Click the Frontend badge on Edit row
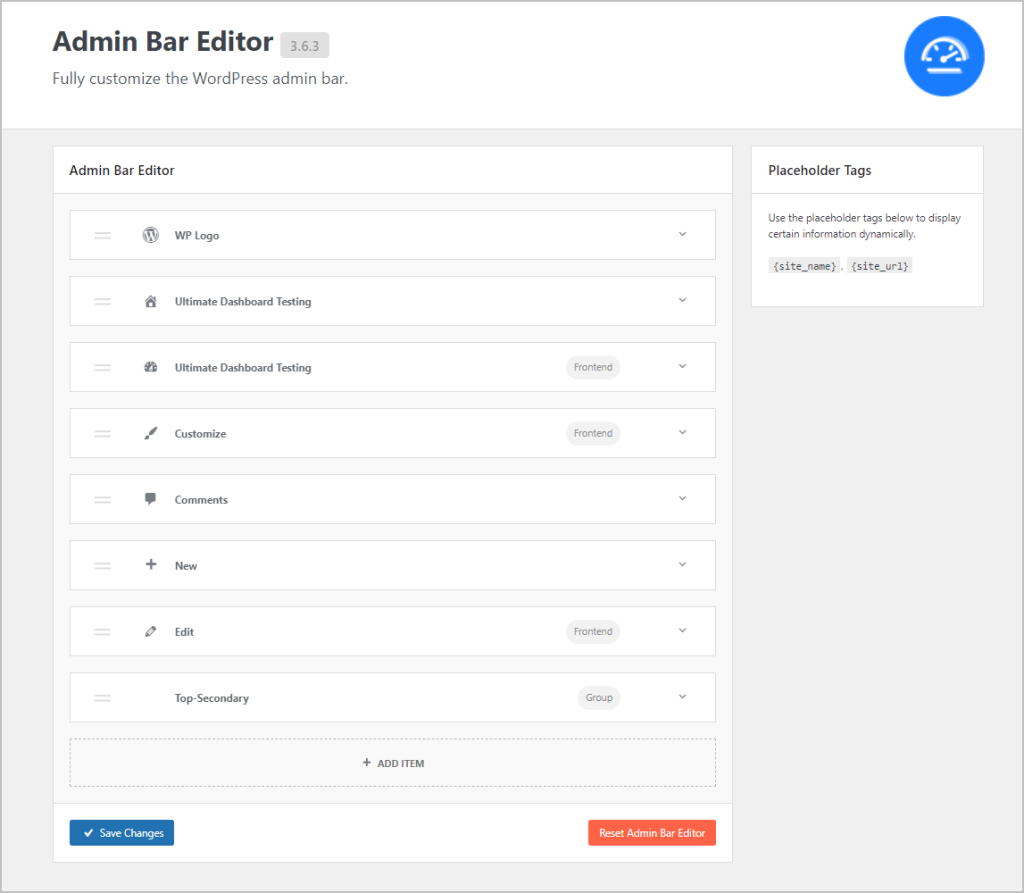The width and height of the screenshot is (1024, 893). click(x=593, y=631)
